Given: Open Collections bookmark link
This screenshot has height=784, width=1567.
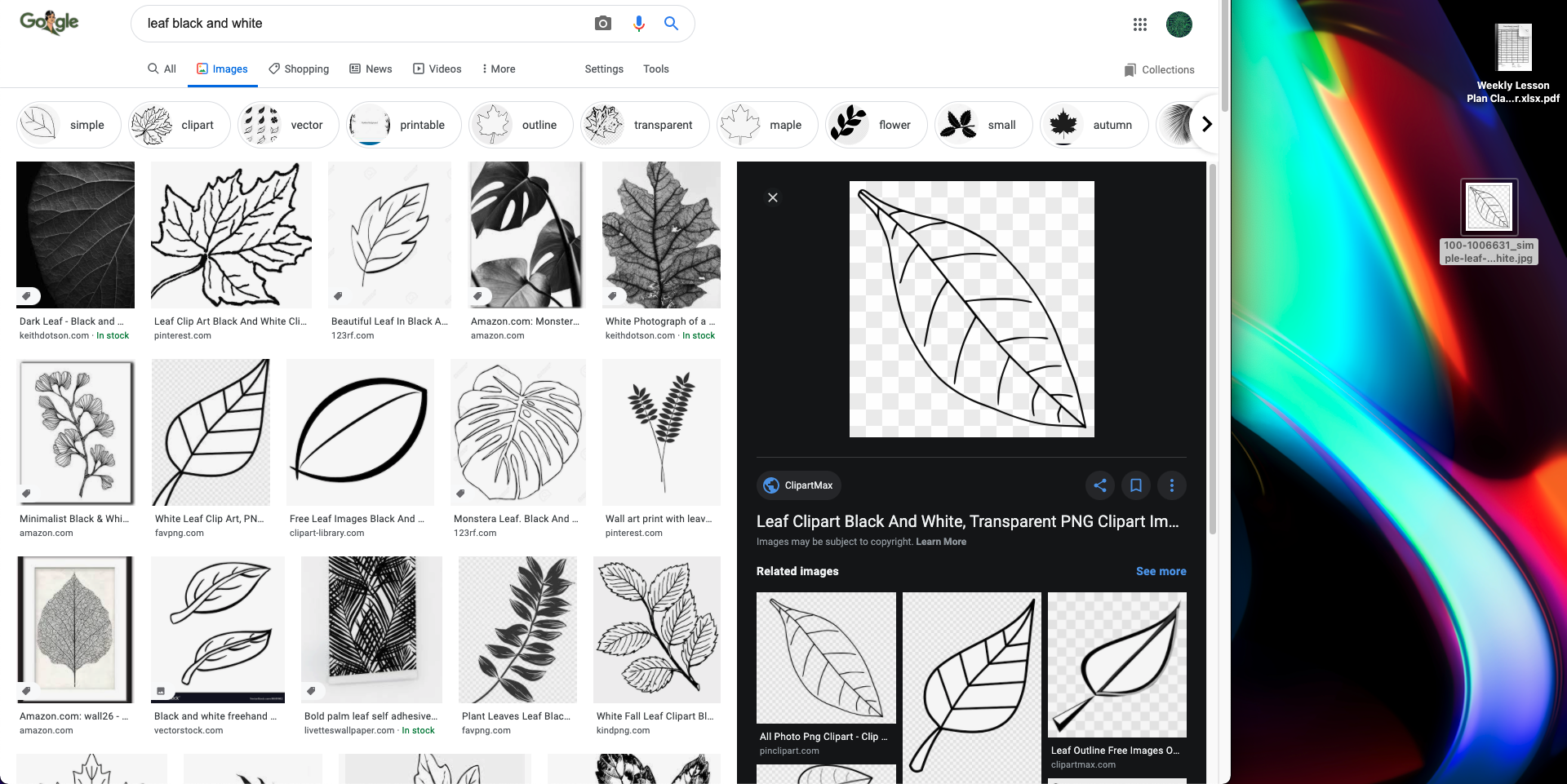Looking at the screenshot, I should coord(1159,70).
